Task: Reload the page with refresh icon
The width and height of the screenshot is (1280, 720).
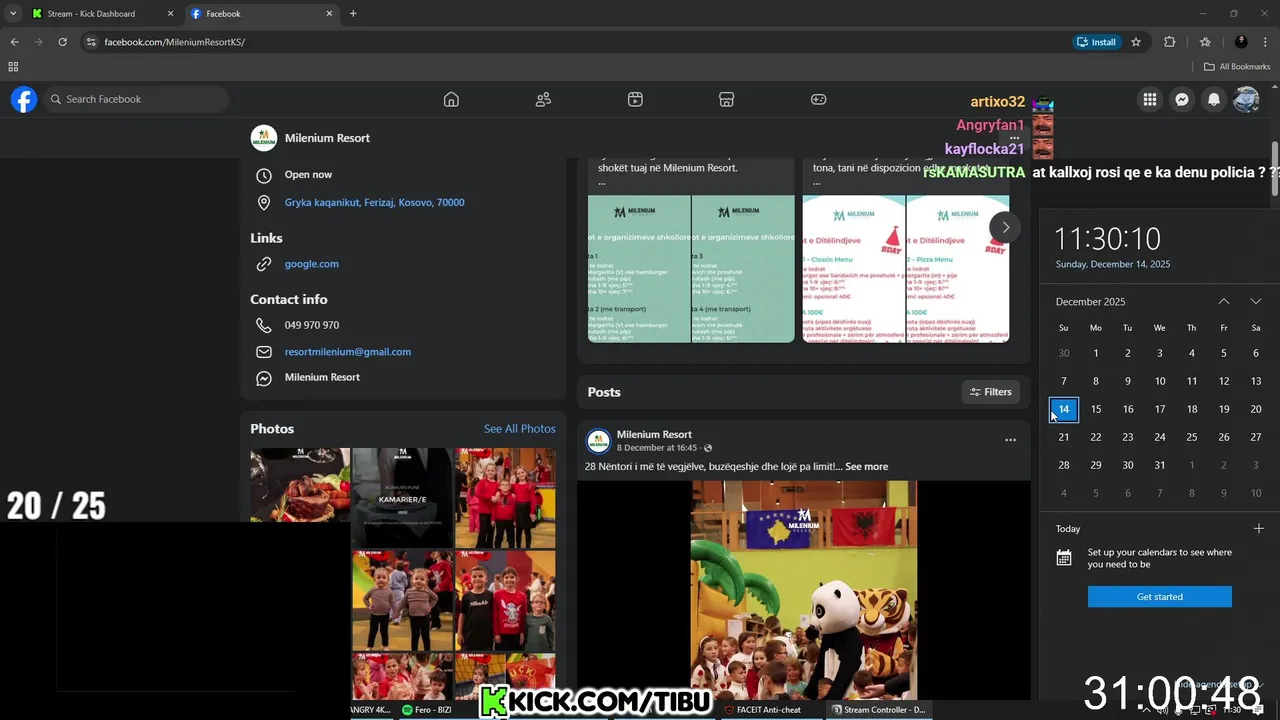Action: [62, 42]
